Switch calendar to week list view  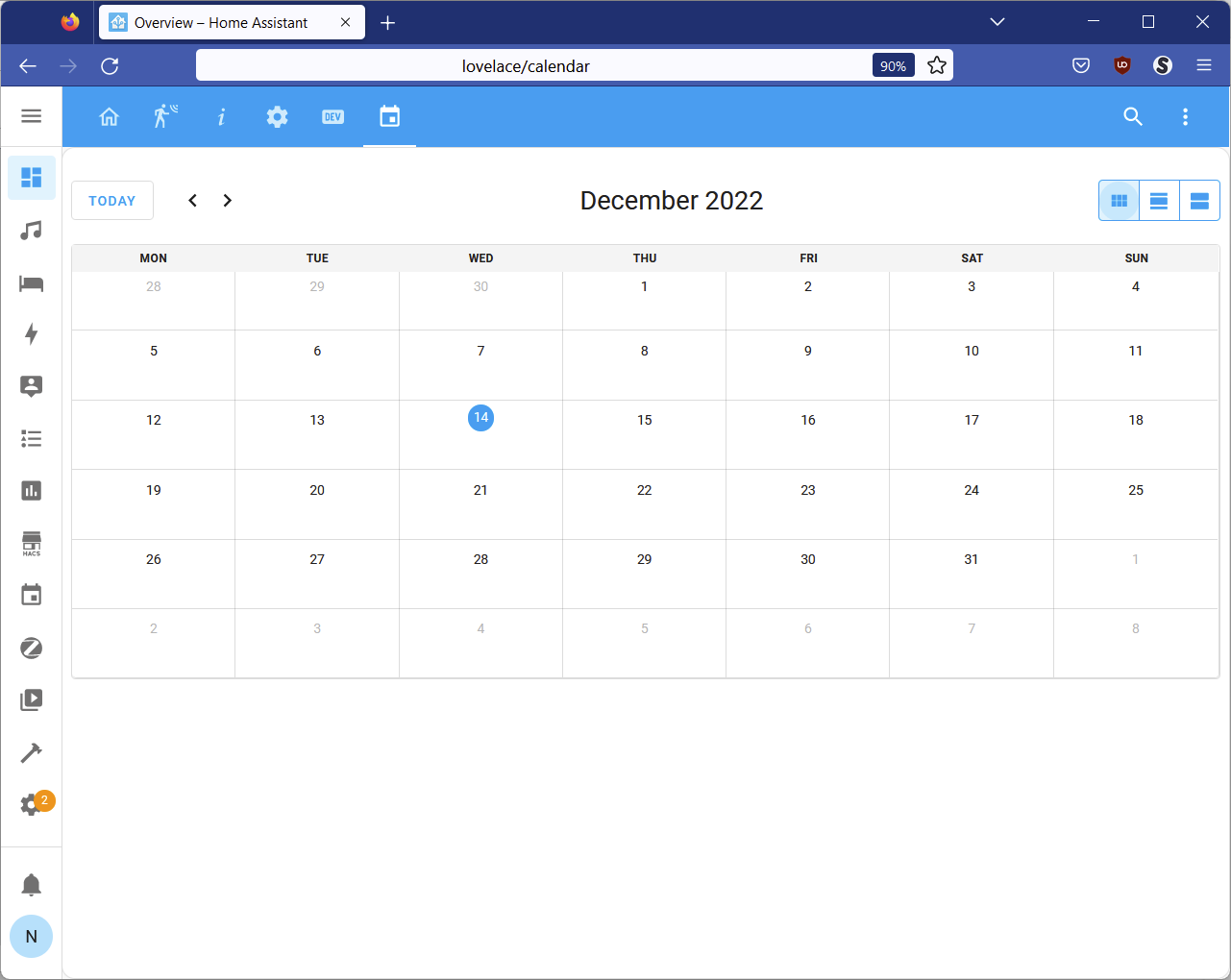(1158, 200)
